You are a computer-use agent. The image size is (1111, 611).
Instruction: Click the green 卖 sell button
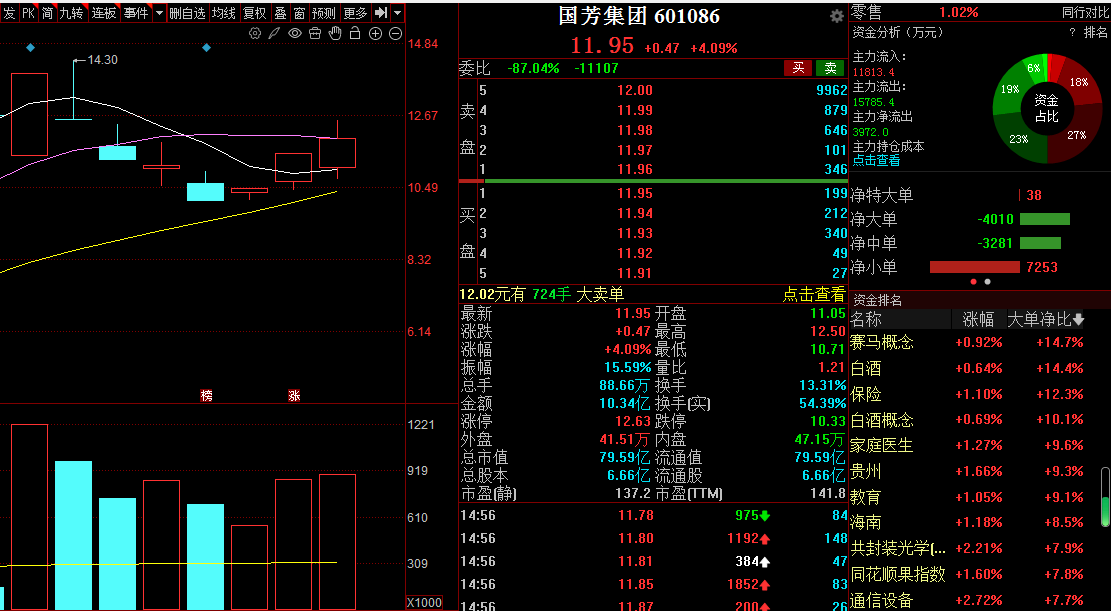830,68
